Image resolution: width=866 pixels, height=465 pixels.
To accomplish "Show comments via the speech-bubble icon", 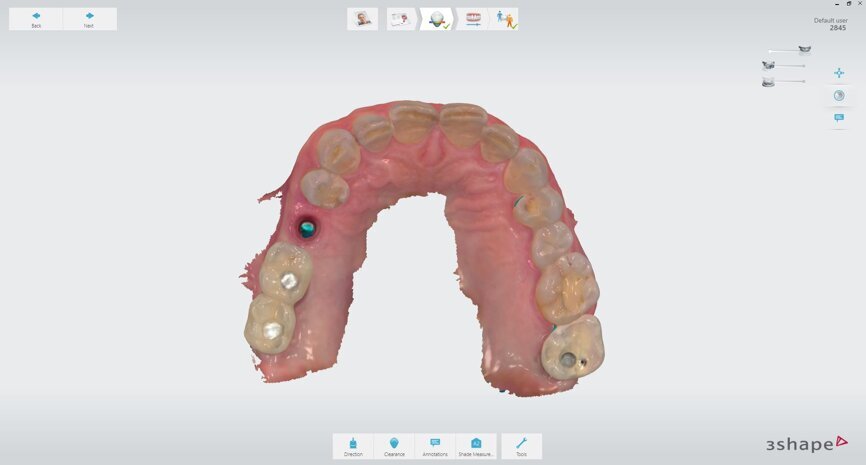I will coord(839,118).
